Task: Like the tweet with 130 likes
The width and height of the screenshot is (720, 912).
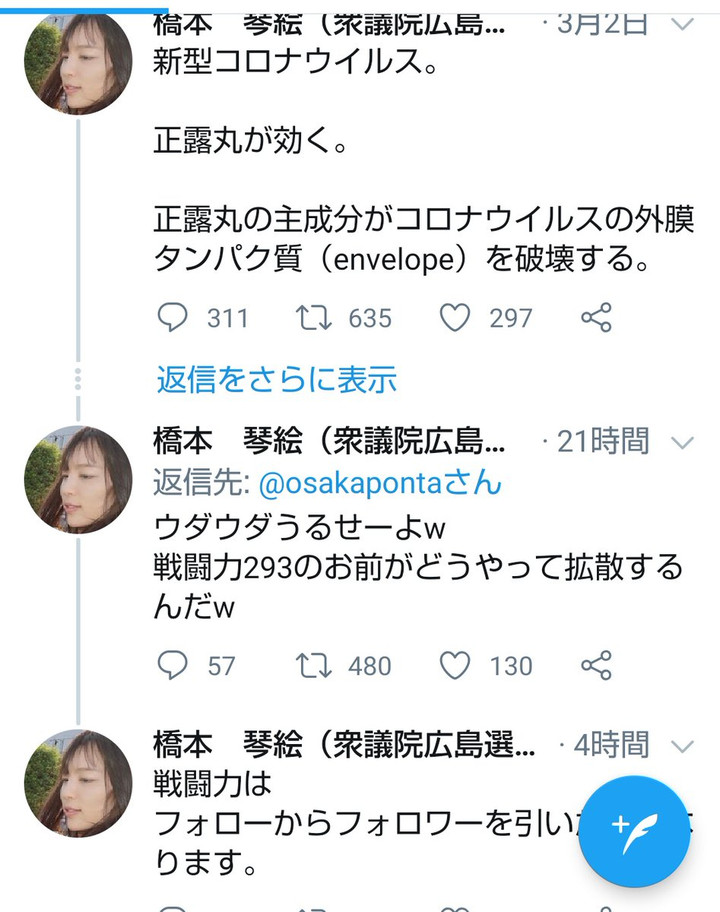Action: click(456, 665)
